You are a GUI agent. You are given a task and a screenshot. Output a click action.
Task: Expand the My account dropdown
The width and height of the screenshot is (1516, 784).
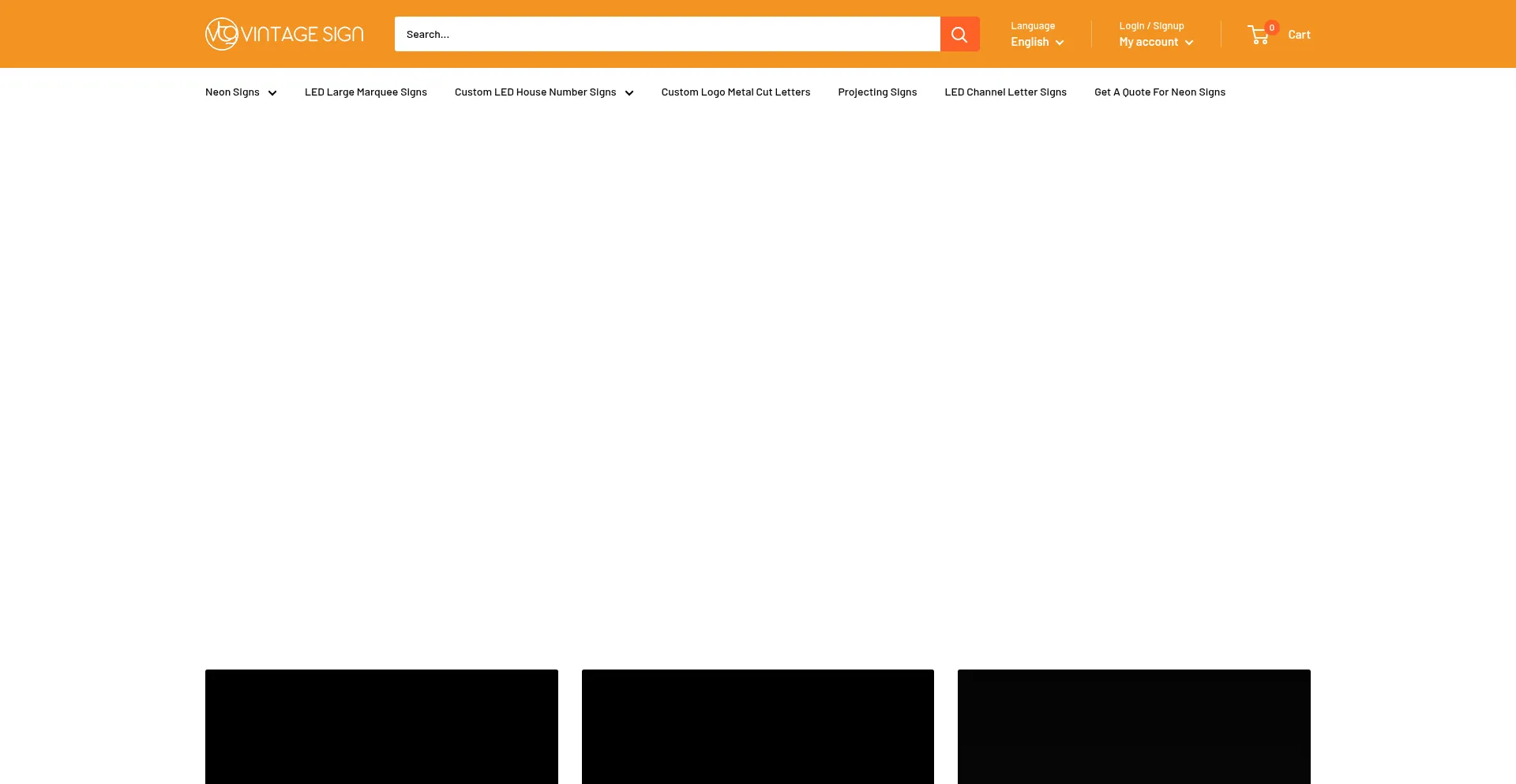coord(1156,42)
